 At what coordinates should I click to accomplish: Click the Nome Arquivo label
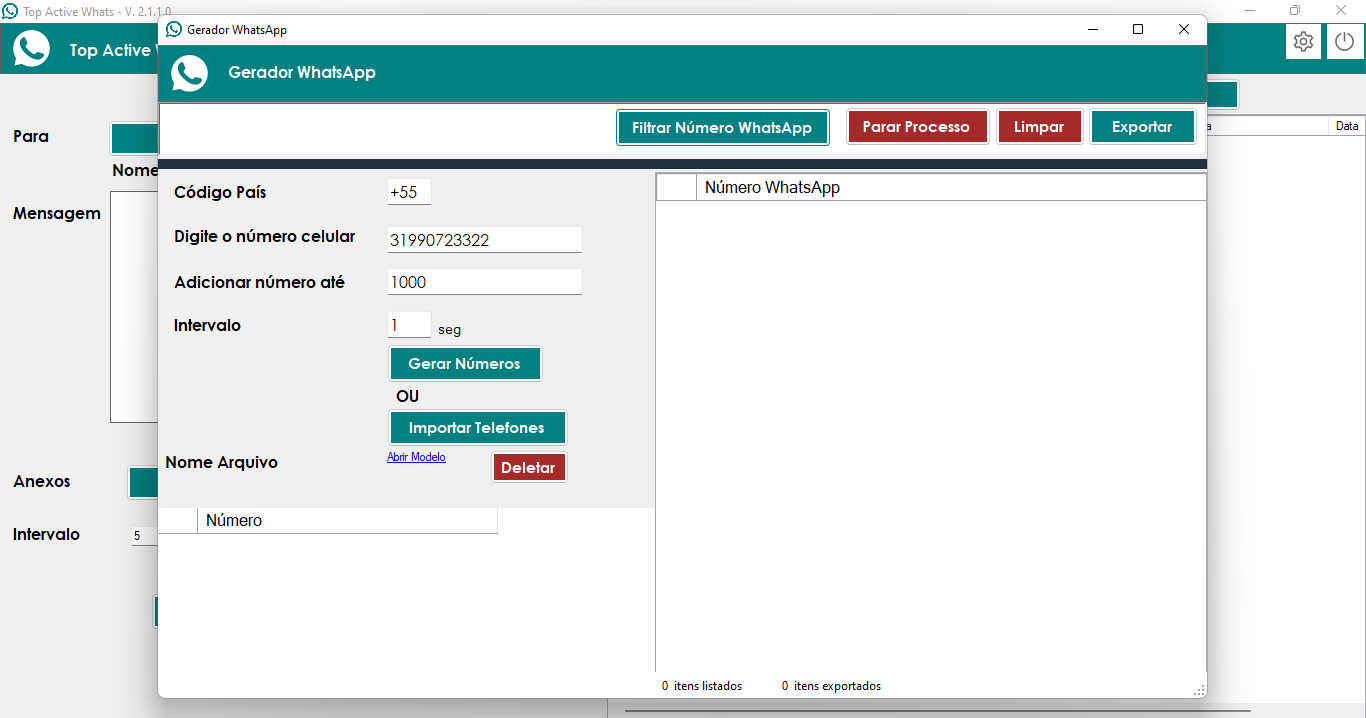[221, 462]
